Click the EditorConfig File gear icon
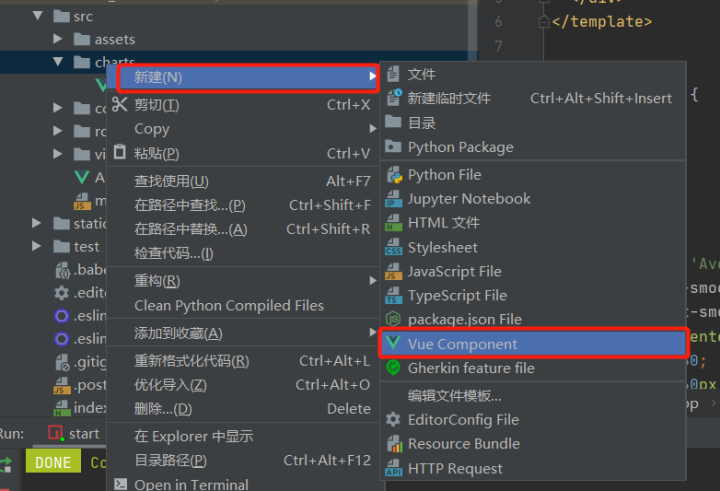The image size is (720, 491). (393, 419)
